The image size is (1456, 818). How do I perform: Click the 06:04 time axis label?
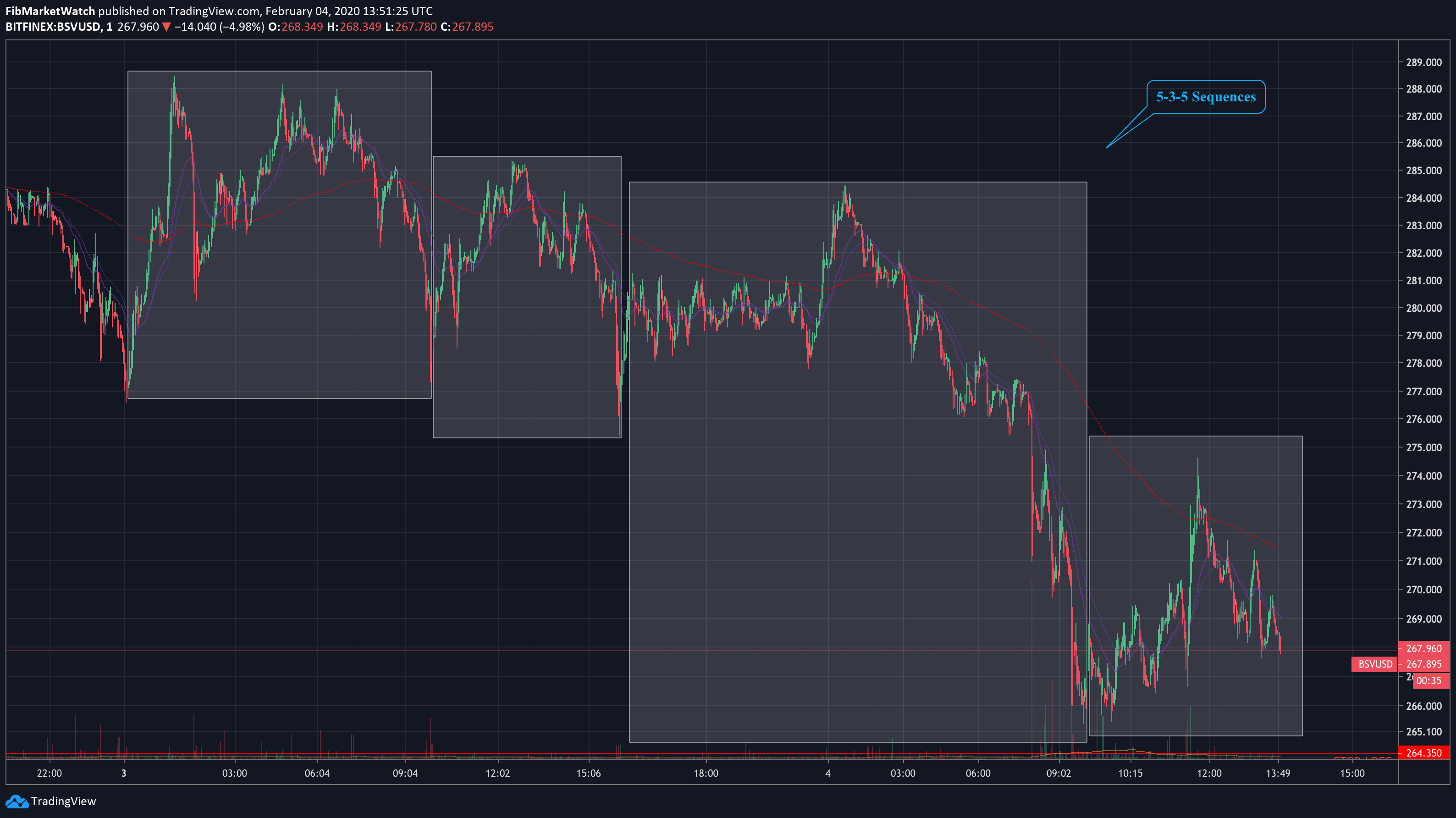tap(316, 773)
